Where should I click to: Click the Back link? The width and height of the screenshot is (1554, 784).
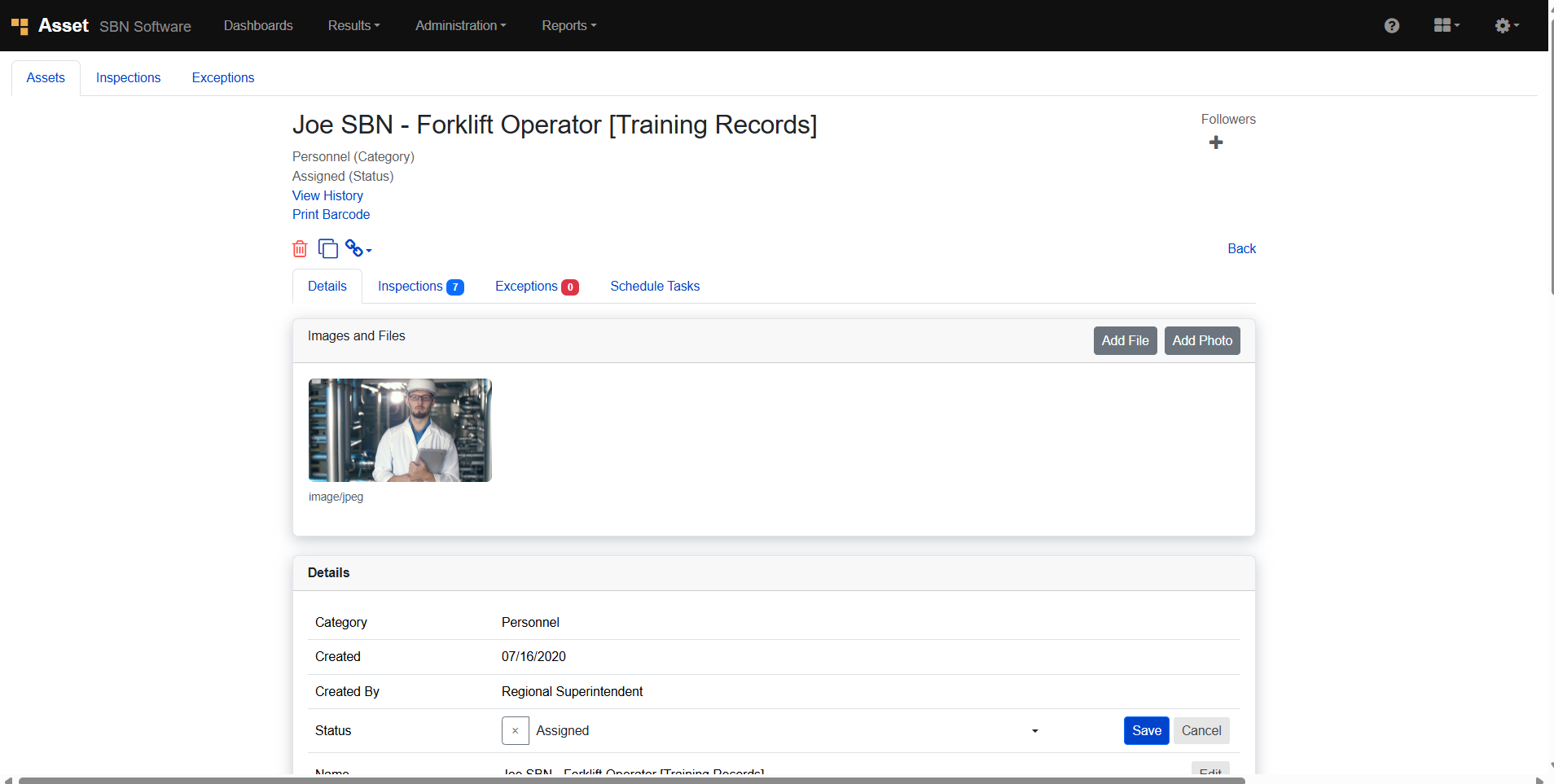point(1241,248)
